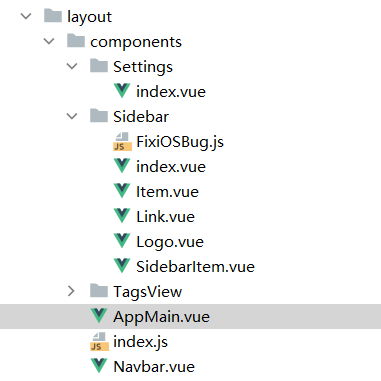Expand the TagsView folder arrow
Viewport: 381px width, 381px height.
click(x=71, y=291)
